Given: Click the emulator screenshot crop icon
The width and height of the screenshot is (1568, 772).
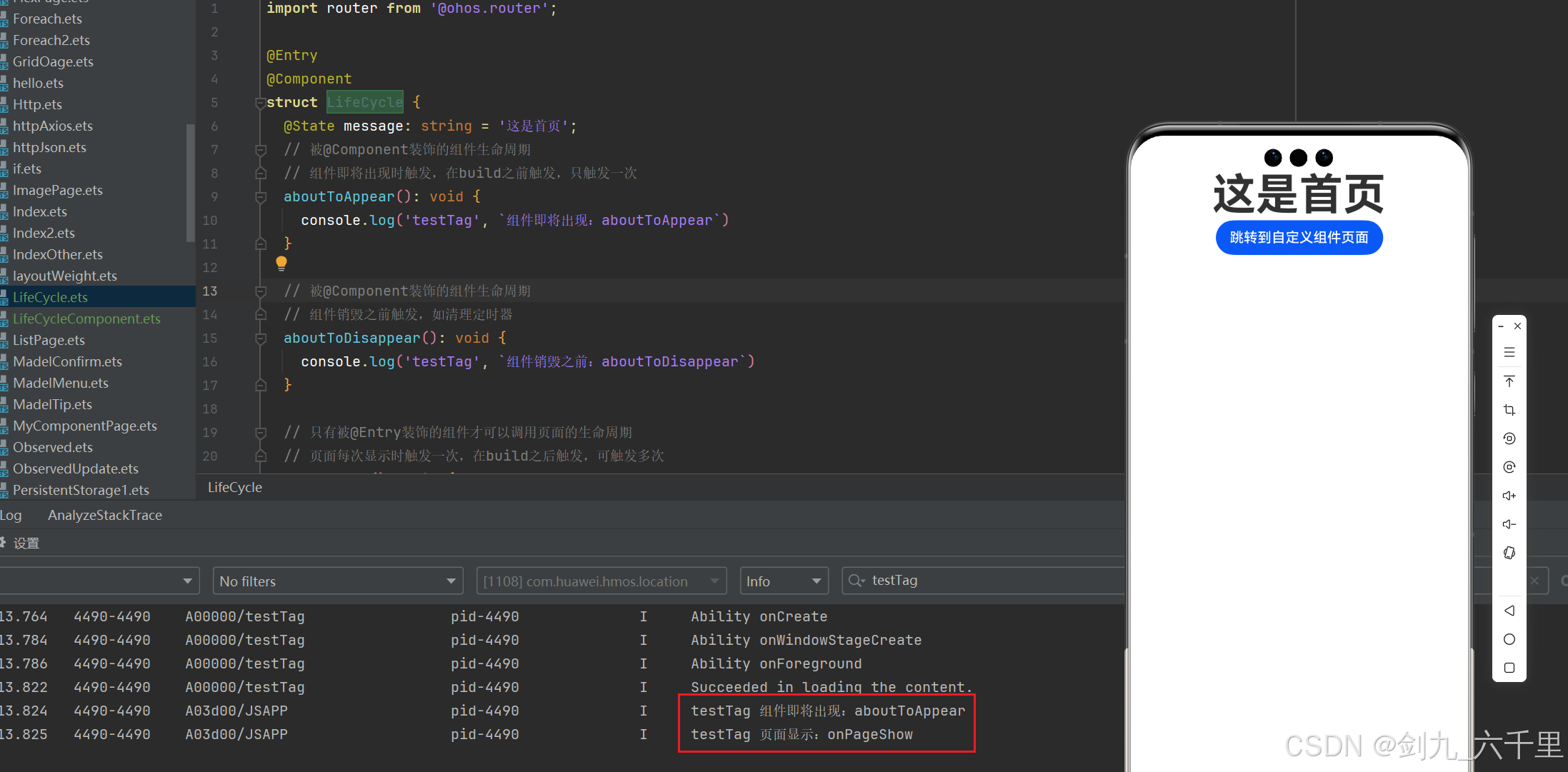Looking at the screenshot, I should coord(1509,410).
